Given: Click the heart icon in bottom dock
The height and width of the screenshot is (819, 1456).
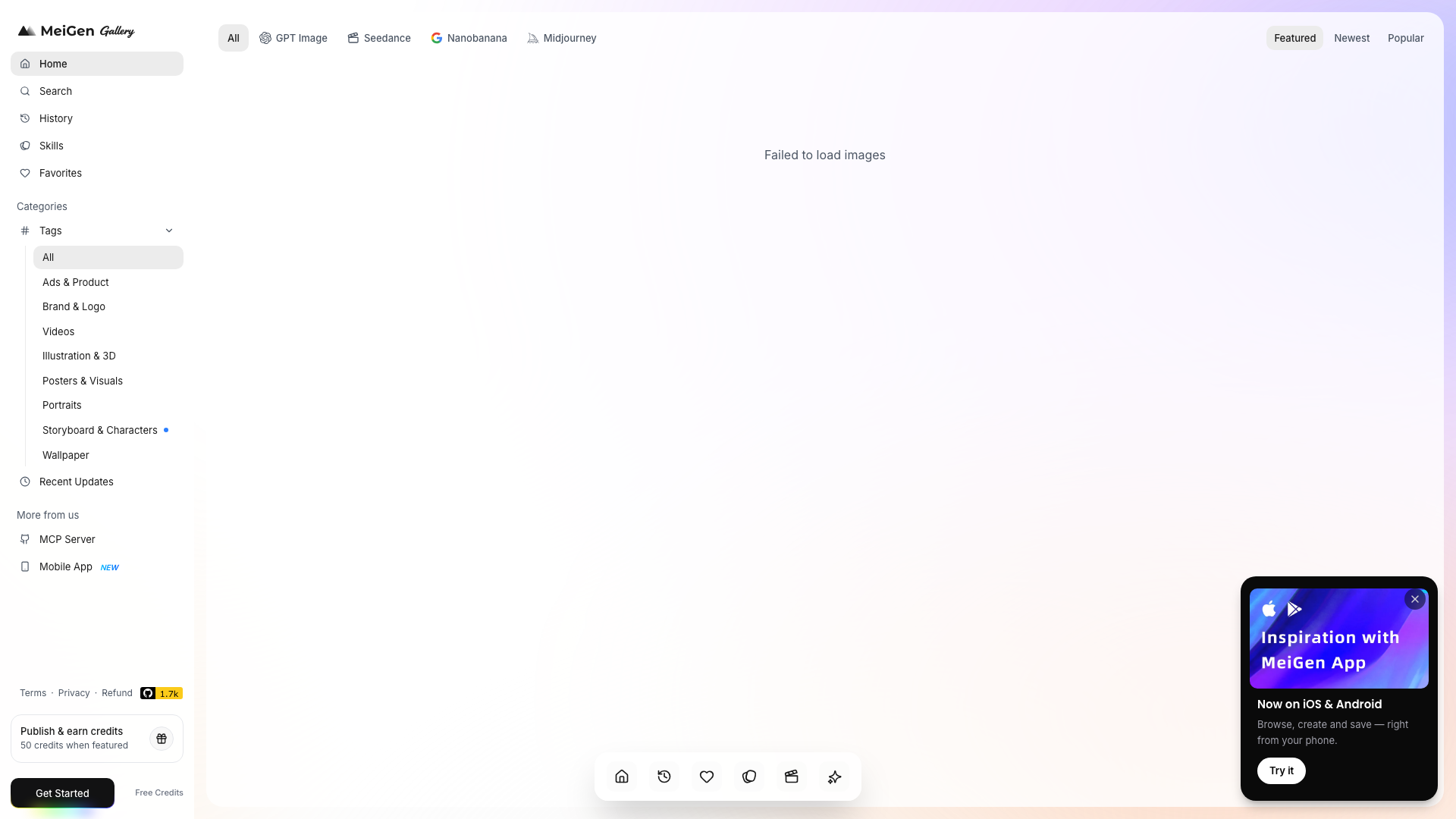Looking at the screenshot, I should pos(707,777).
